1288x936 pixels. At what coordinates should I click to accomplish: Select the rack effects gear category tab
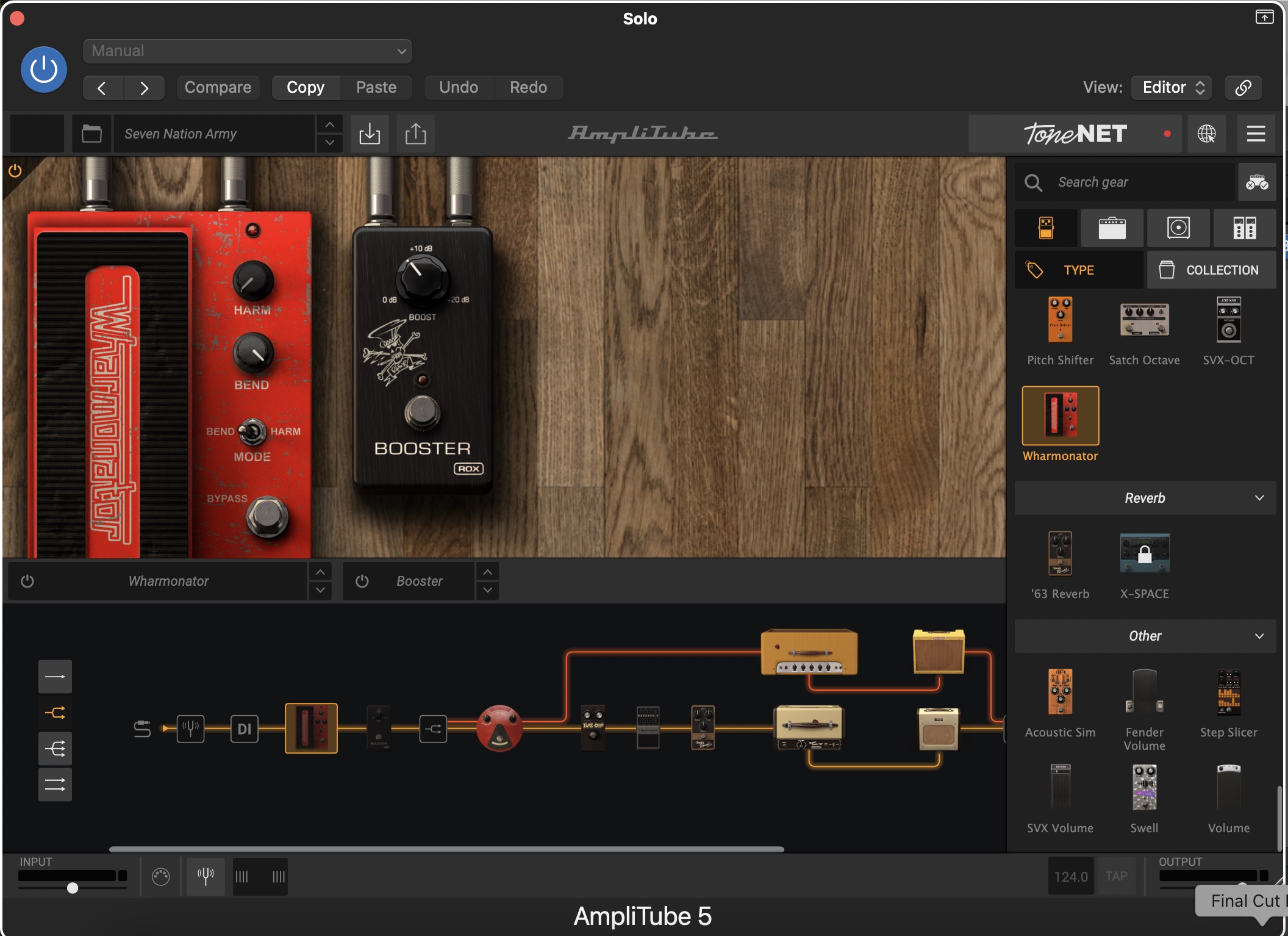(1245, 228)
